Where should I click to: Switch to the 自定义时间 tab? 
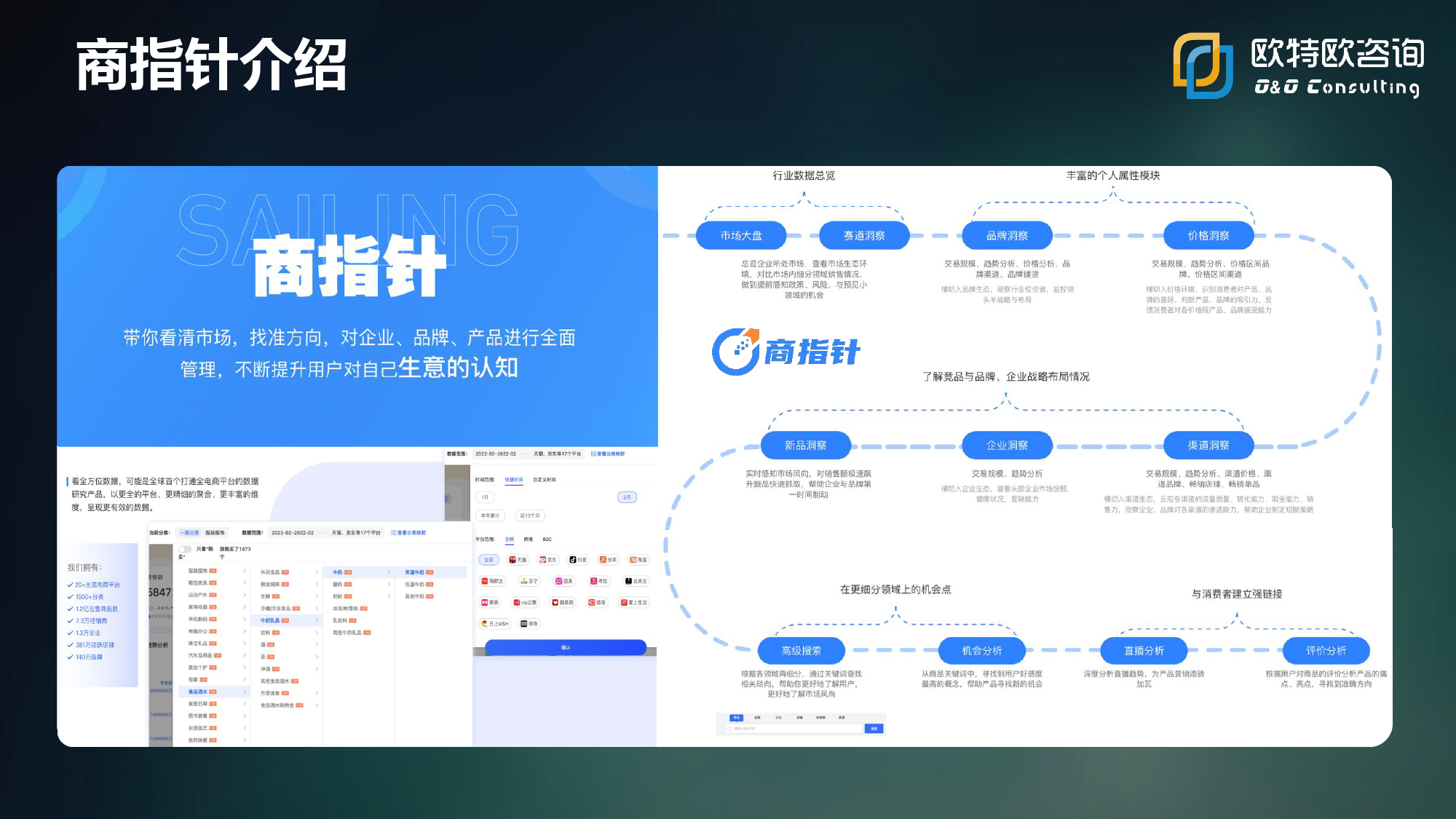point(545,480)
